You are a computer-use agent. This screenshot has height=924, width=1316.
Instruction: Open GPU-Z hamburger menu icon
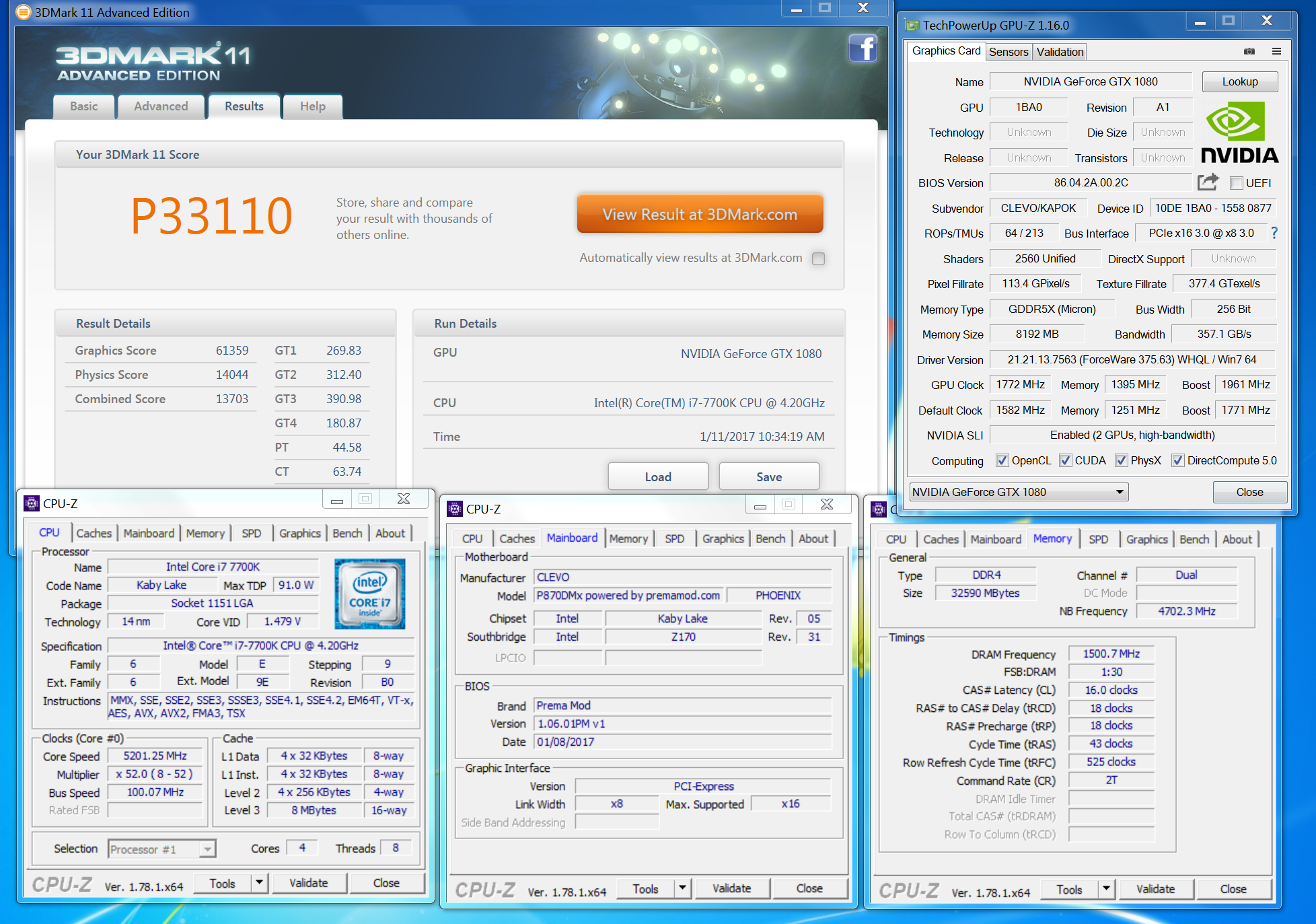coord(1276,51)
